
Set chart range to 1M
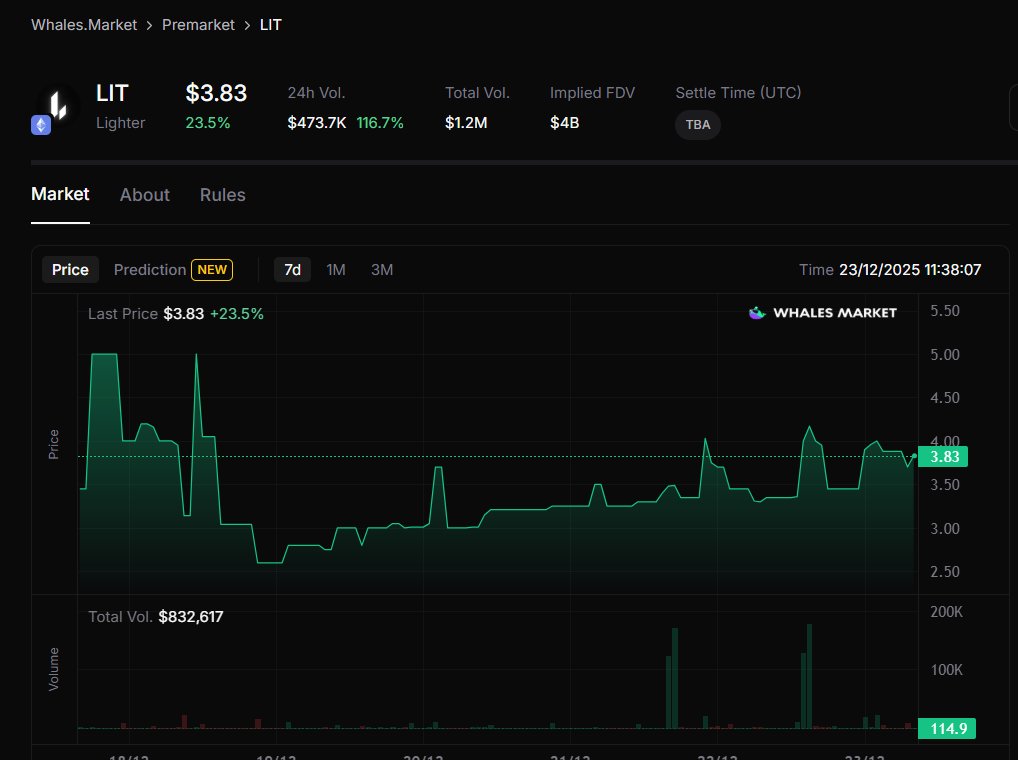tap(336, 269)
